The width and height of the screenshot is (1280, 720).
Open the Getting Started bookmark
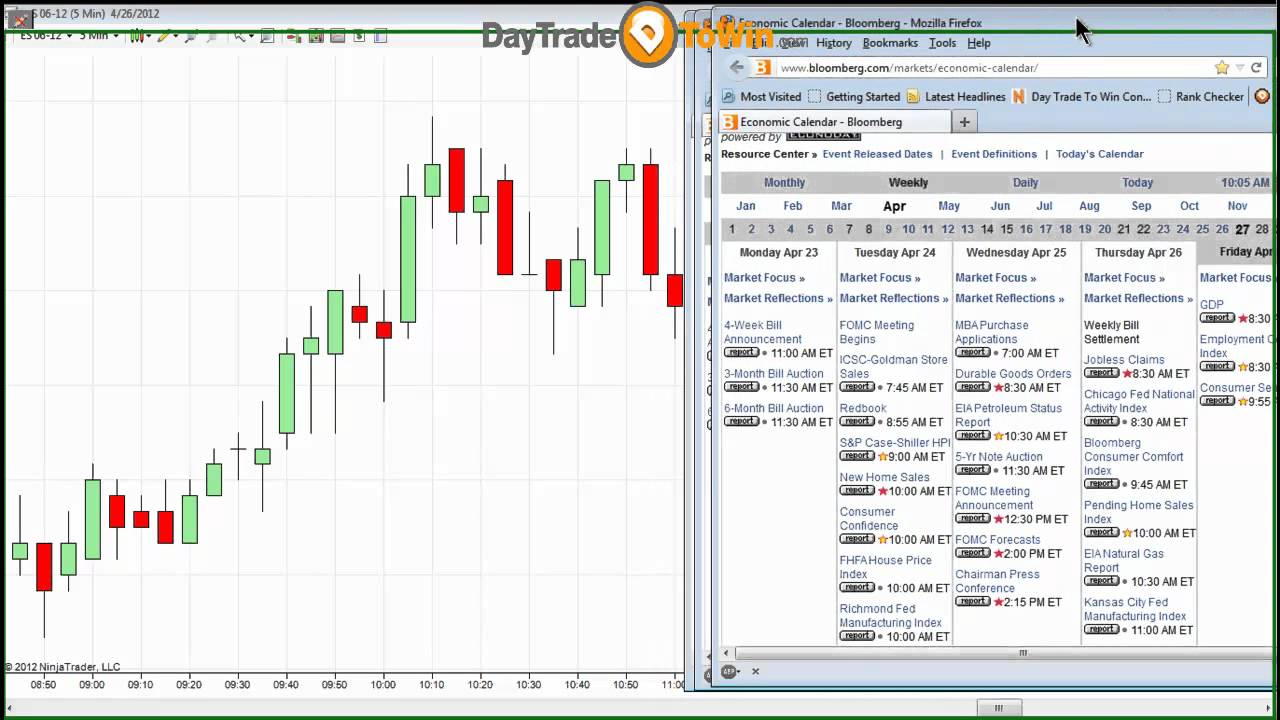tap(854, 97)
